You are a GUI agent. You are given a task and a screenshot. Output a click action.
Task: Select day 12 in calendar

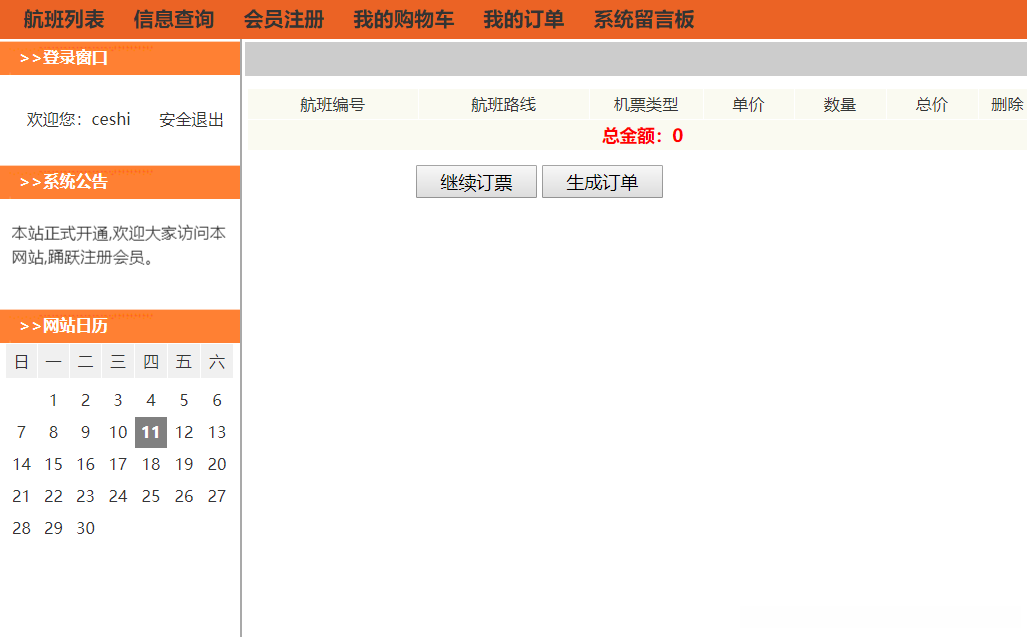(184, 432)
